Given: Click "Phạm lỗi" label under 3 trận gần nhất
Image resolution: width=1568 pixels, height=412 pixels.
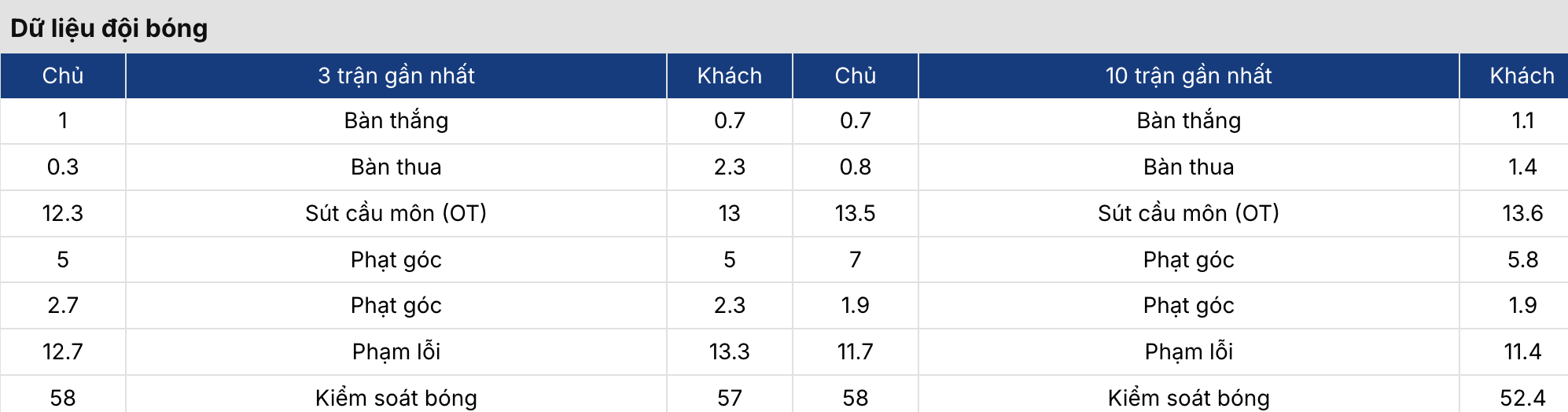Looking at the screenshot, I should tap(396, 351).
